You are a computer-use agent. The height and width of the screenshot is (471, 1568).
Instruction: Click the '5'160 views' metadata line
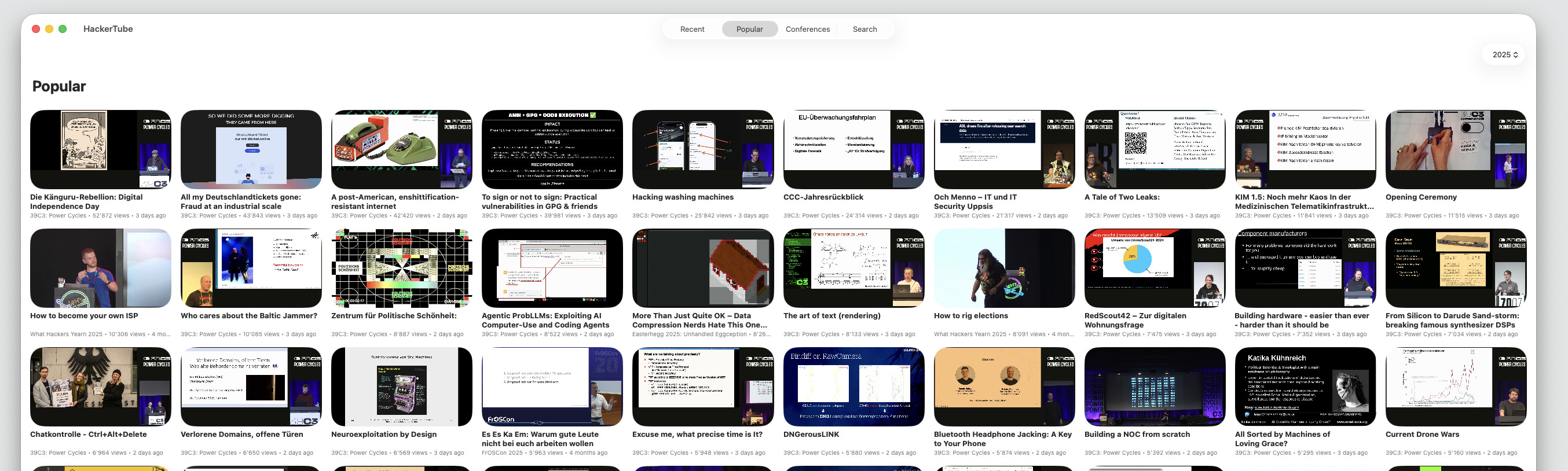click(x=1451, y=452)
